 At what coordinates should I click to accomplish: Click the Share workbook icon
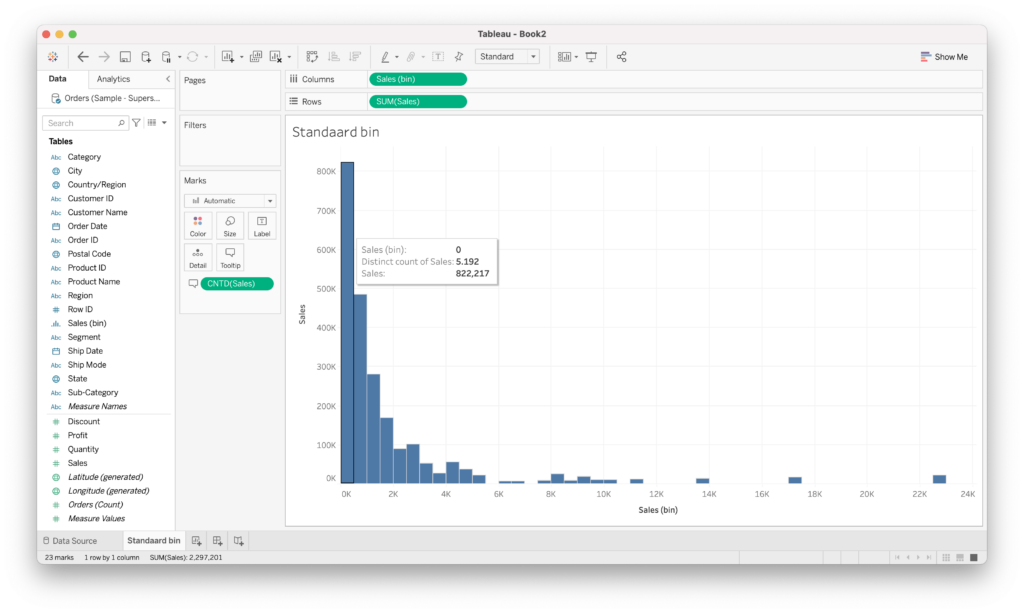pyautogui.click(x=621, y=57)
